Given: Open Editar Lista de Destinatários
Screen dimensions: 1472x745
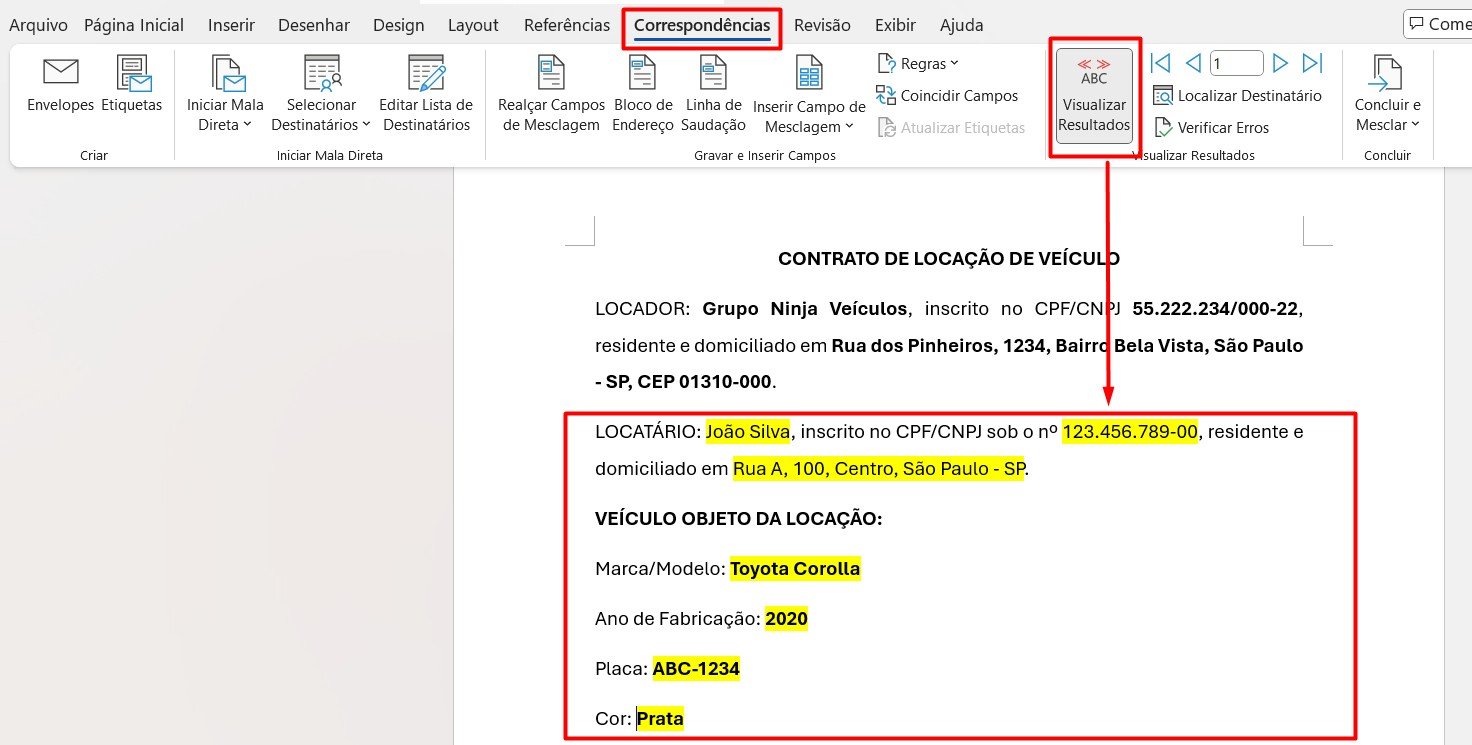Looking at the screenshot, I should pos(426,95).
